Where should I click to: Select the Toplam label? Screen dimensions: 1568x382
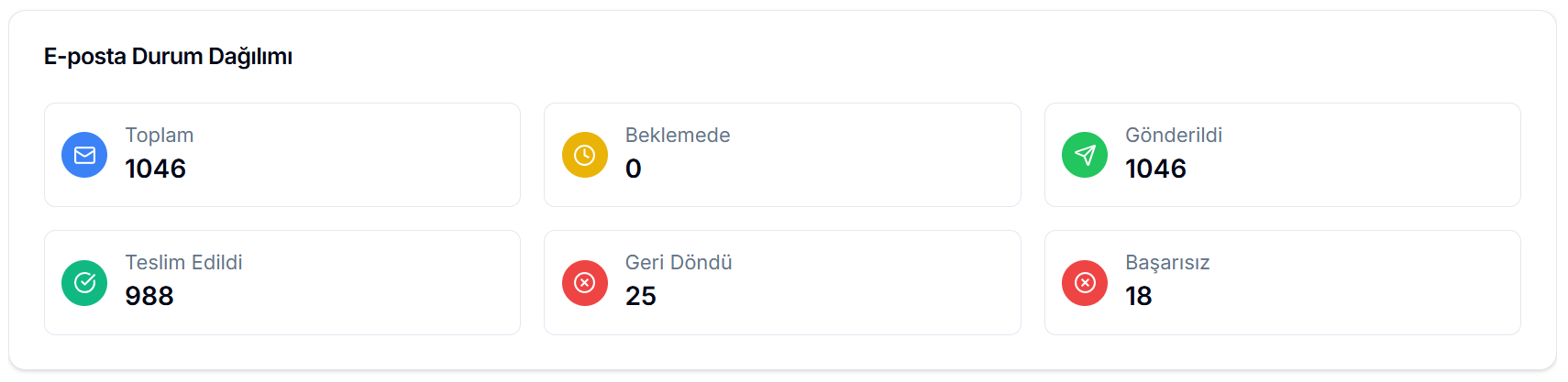160,135
